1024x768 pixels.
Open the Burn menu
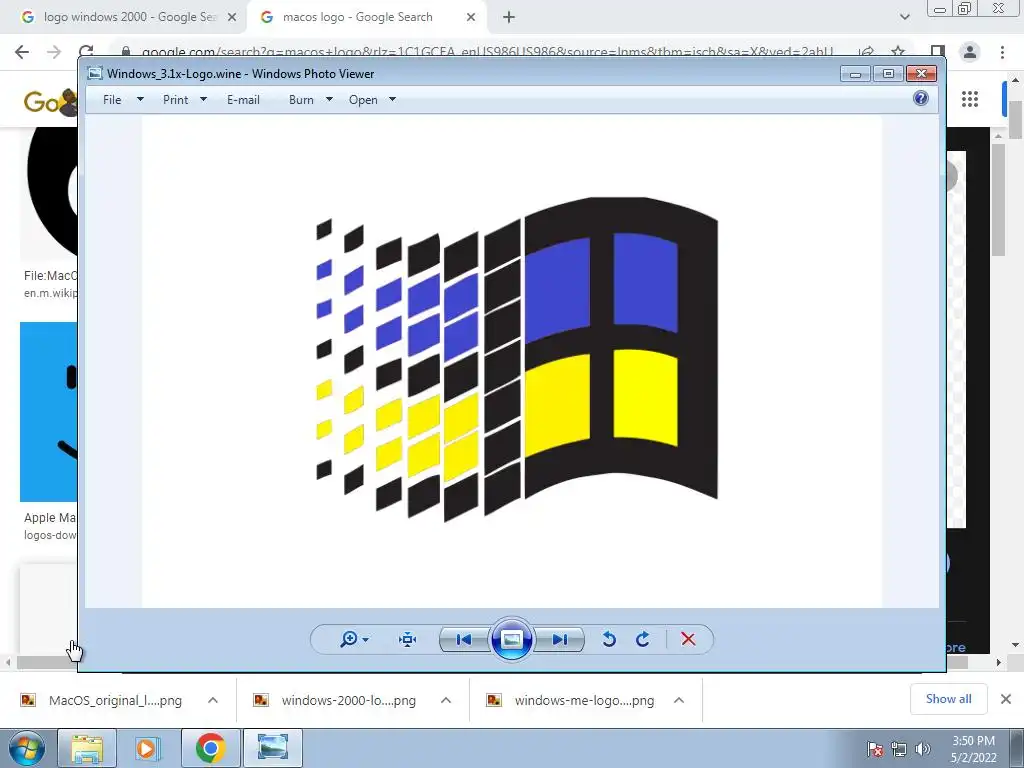(301, 100)
